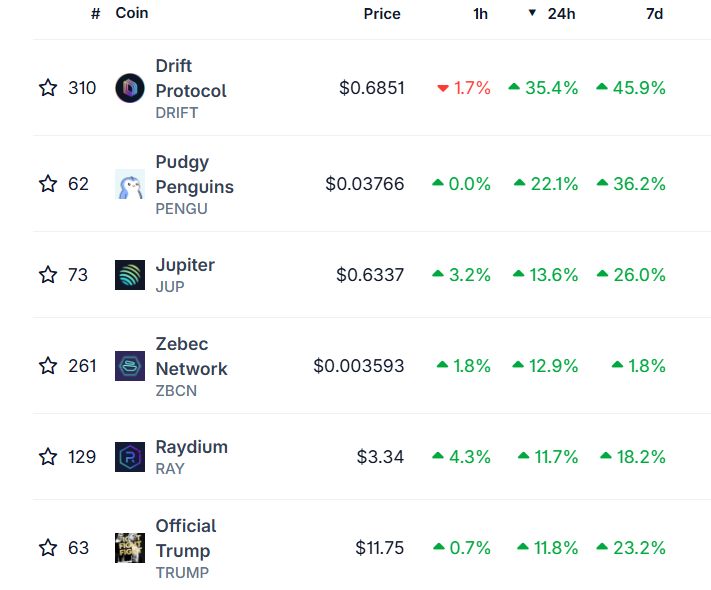Screen dimensions: 711x590
Task: Add Zebec Network to favorites via star
Action: (x=48, y=366)
